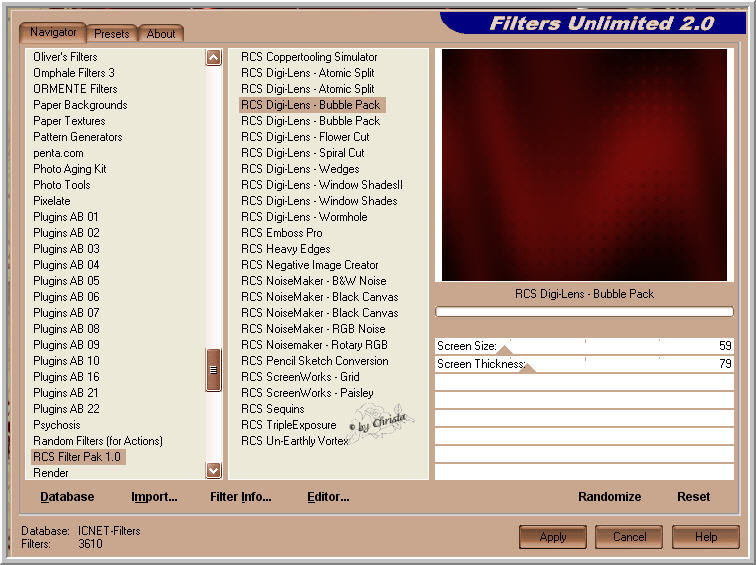Choose RCS Un-Earthly Vortex filter
Viewport: 756px width, 565px height.
point(295,441)
